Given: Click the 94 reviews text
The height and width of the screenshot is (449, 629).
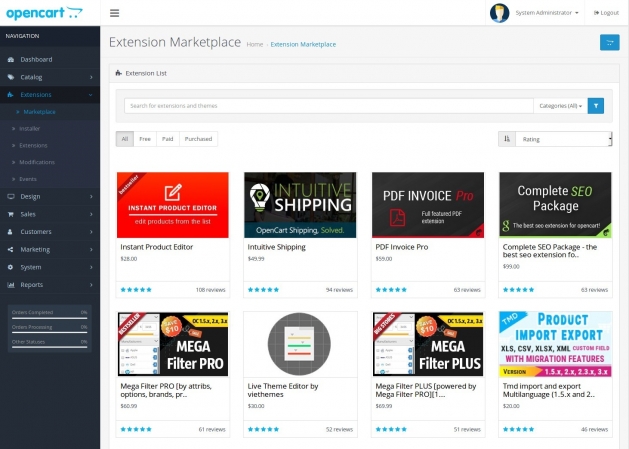Looking at the screenshot, I should (339, 290).
